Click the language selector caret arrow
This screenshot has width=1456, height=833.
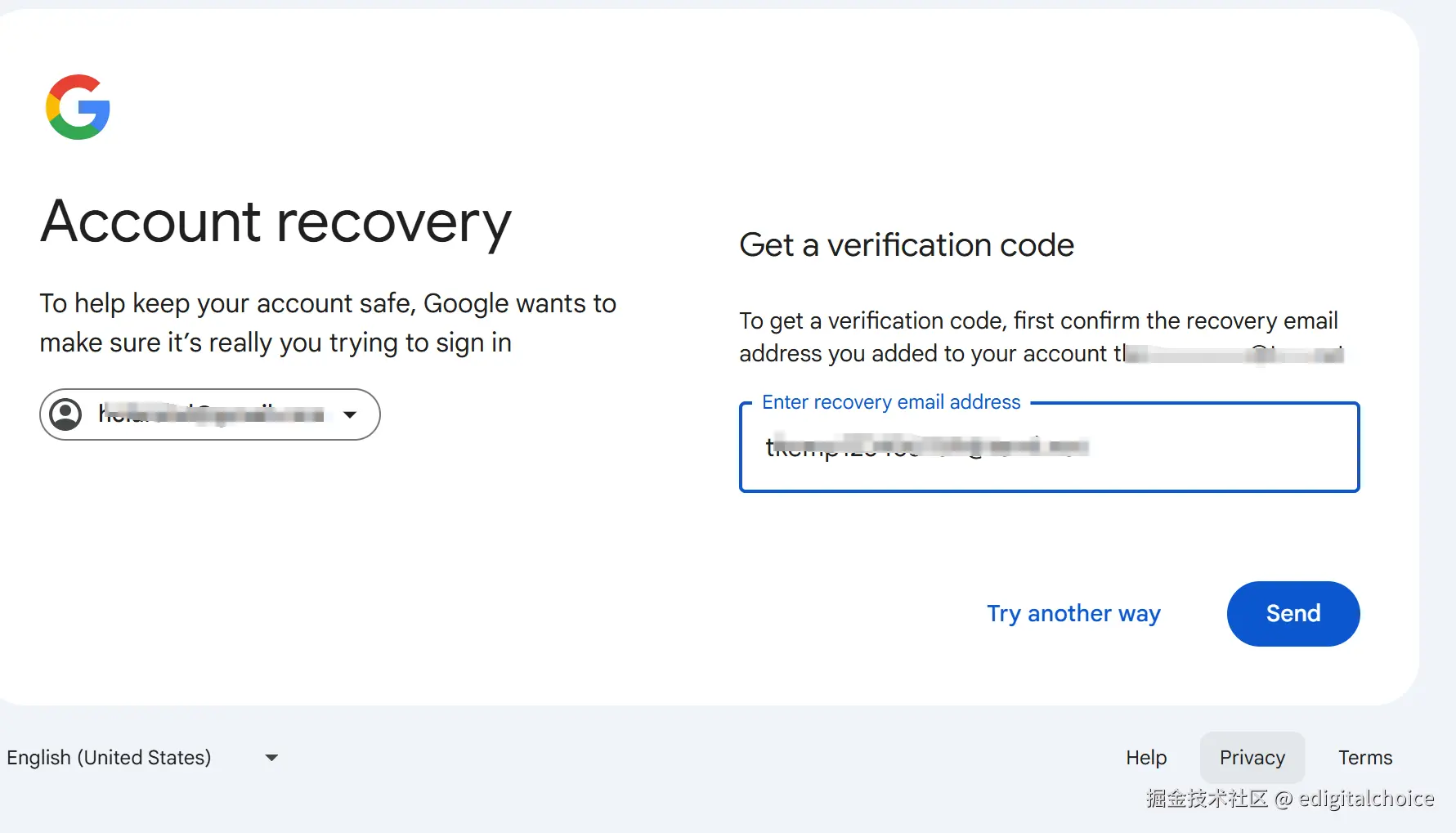point(272,758)
